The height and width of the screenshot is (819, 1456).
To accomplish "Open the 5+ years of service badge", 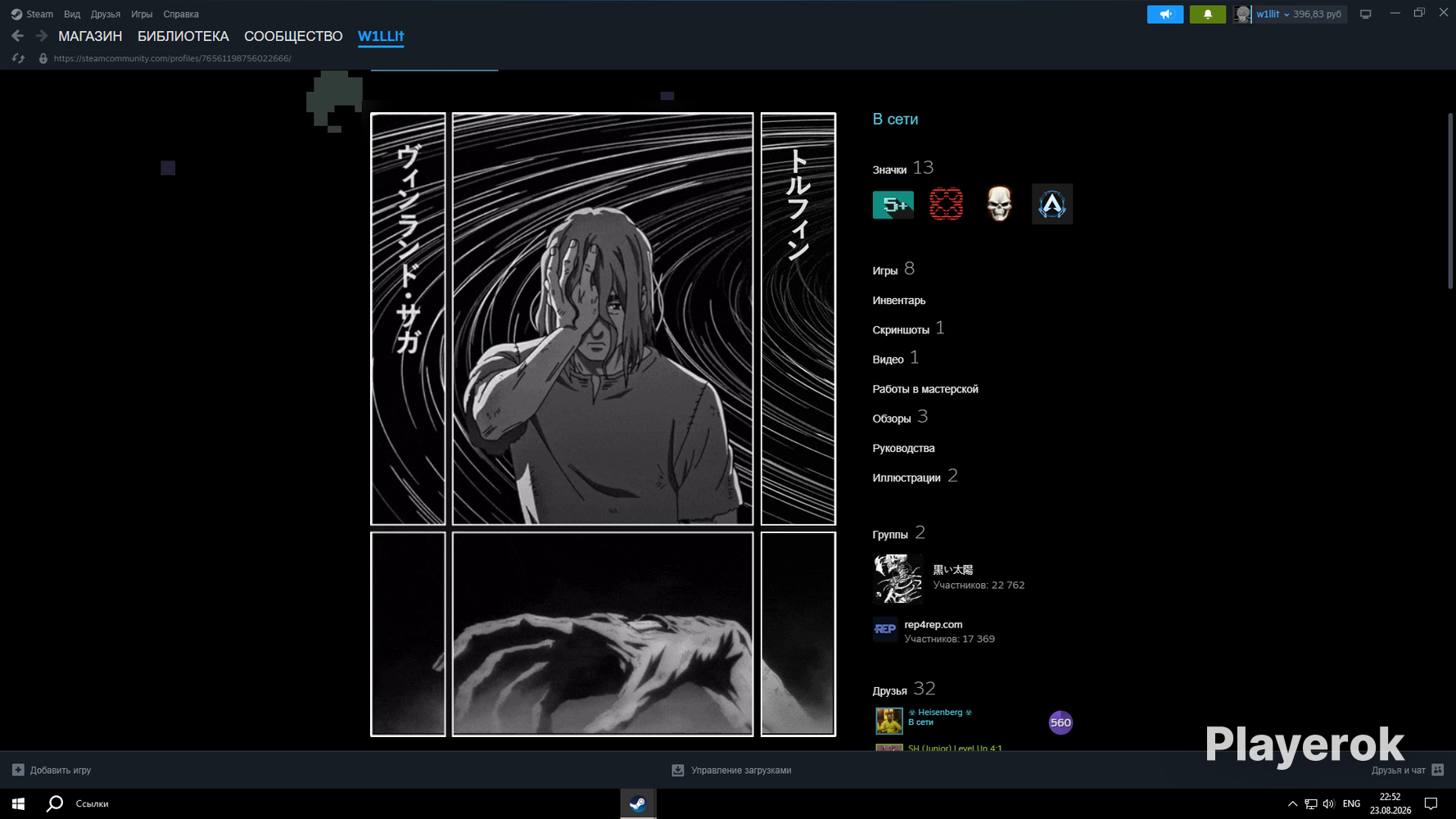I will [893, 205].
